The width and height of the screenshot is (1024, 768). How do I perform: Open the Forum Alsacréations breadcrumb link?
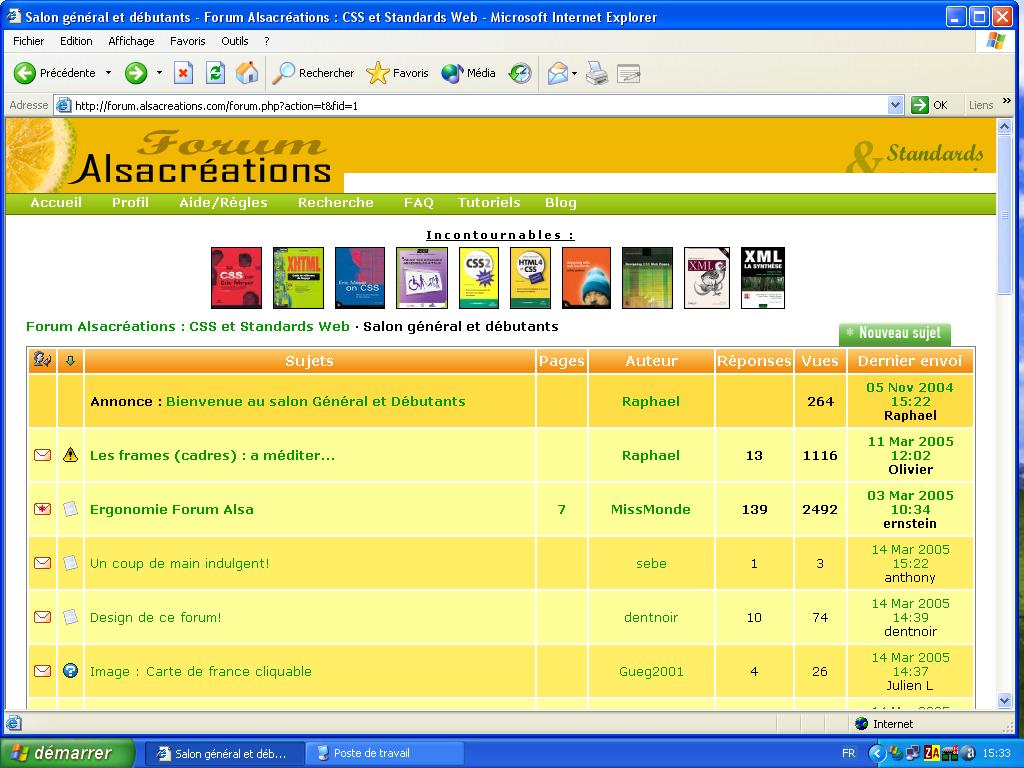[x=187, y=327]
